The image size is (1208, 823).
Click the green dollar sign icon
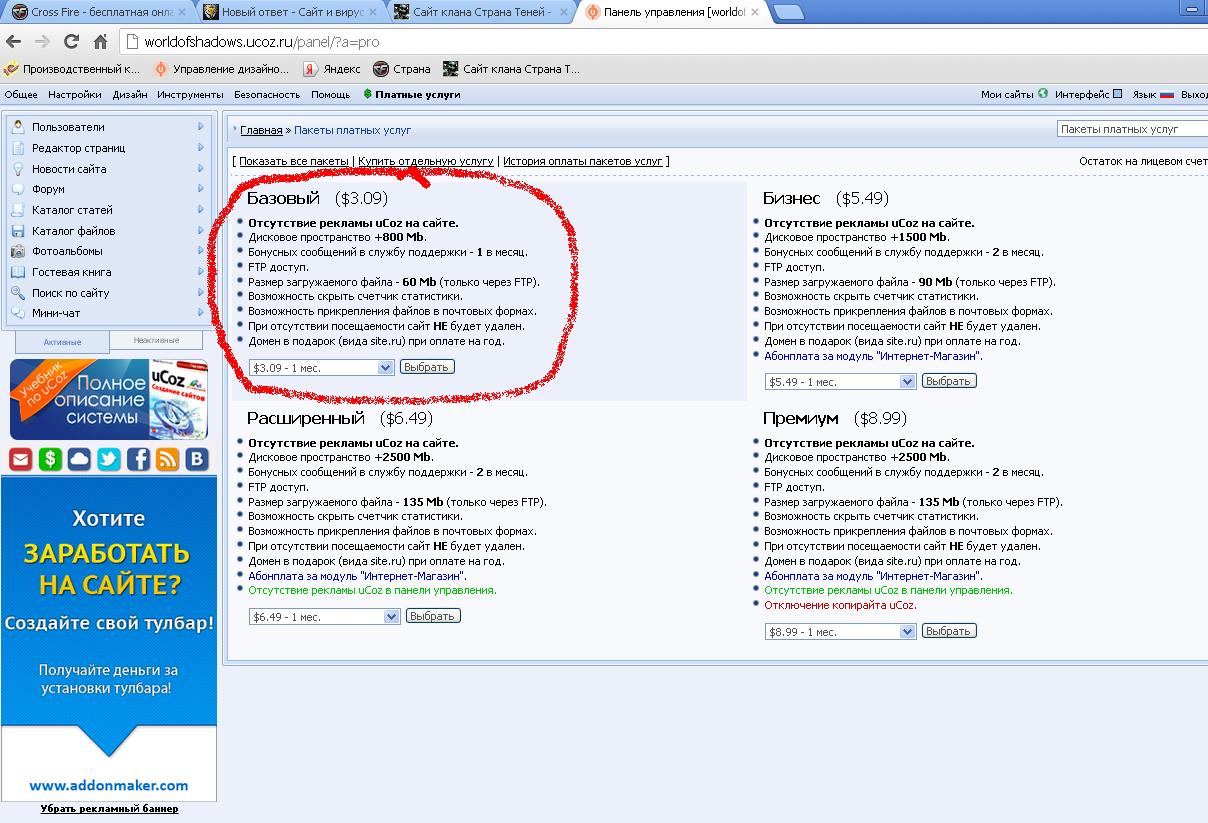(x=50, y=459)
